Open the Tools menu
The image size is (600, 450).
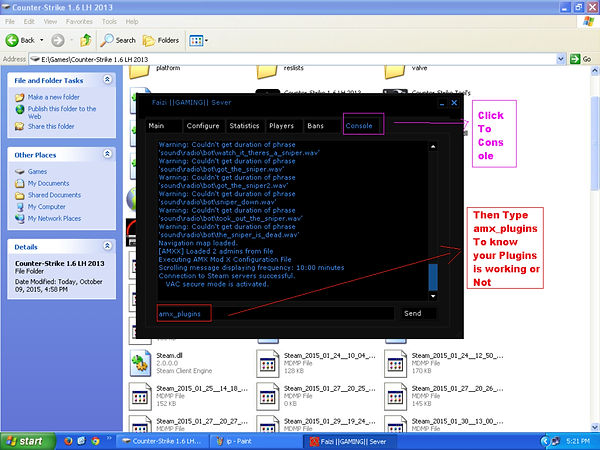[109, 21]
